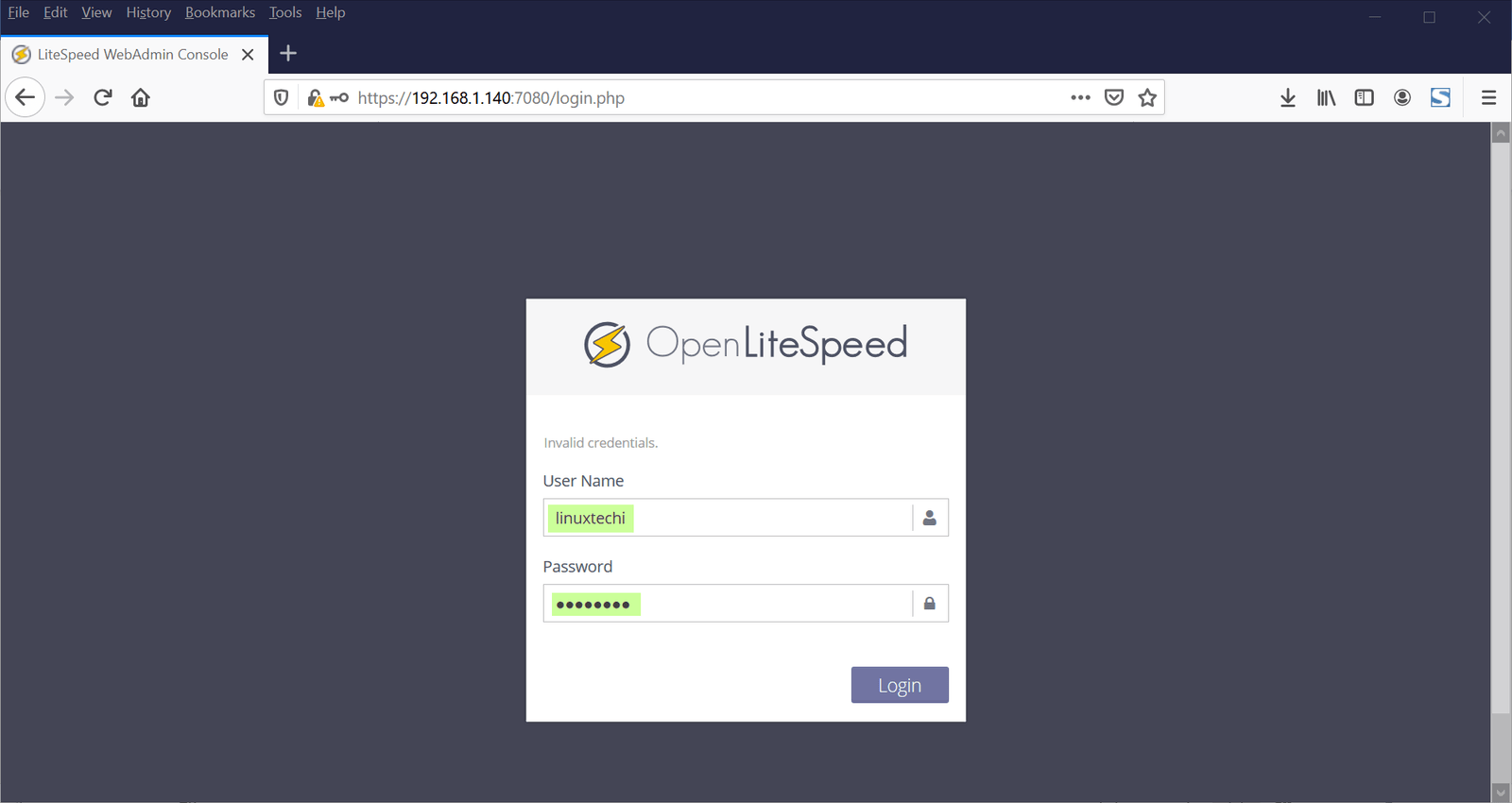Viewport: 1512px width, 803px height.
Task: Open the Help menu
Action: coord(331,12)
